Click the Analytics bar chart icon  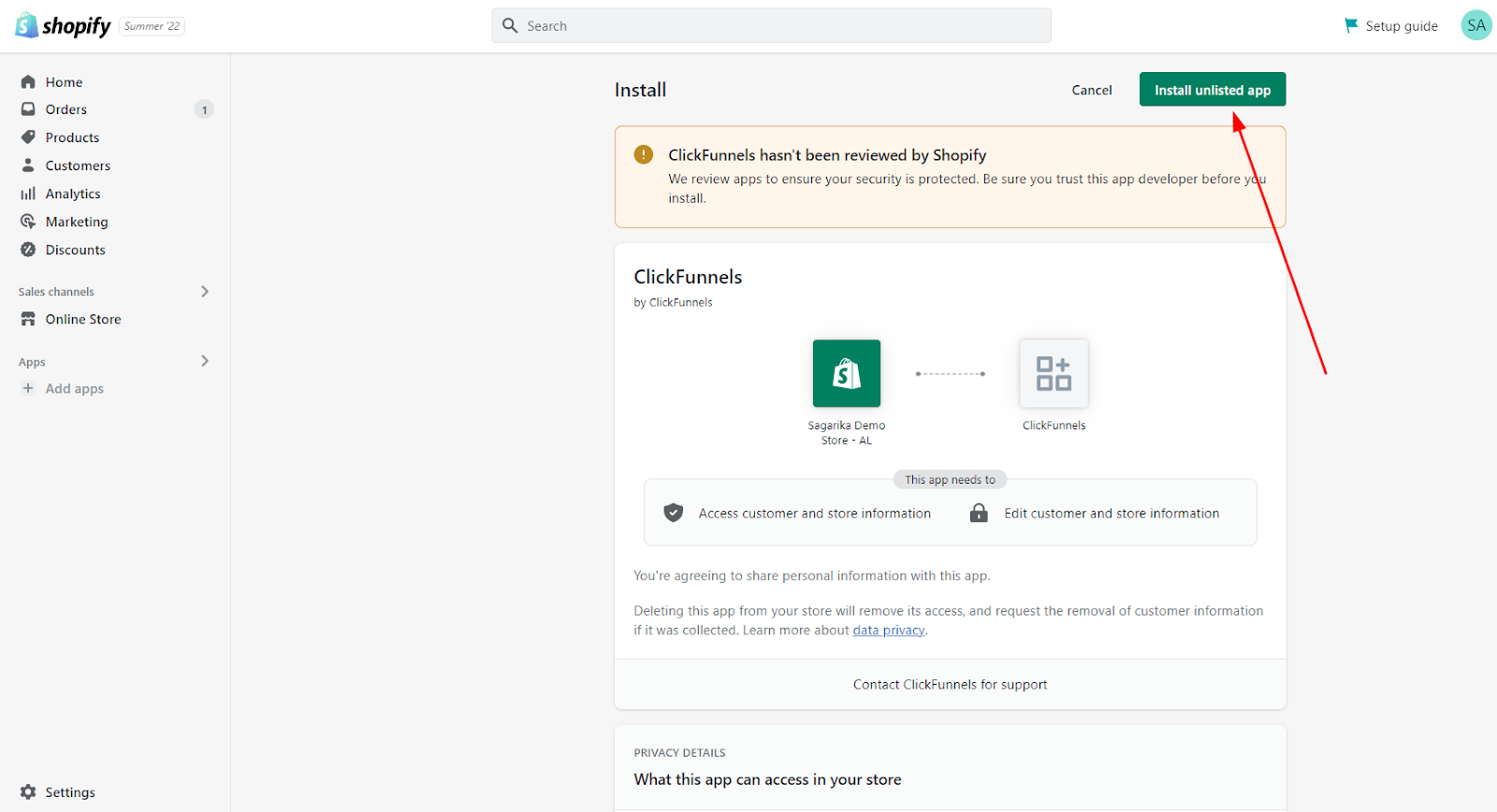click(x=28, y=194)
